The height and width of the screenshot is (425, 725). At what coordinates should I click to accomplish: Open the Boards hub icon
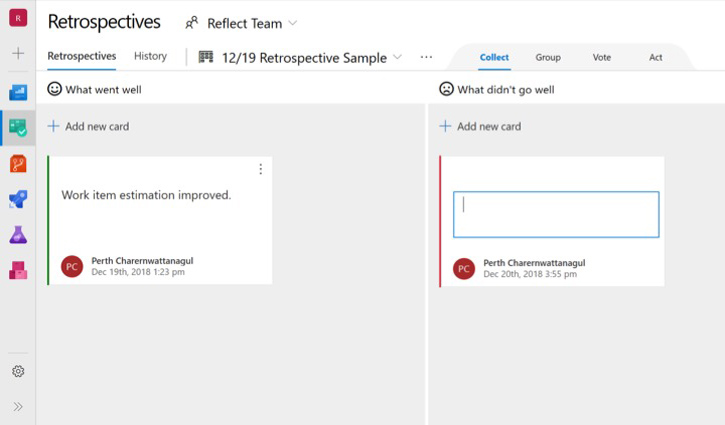click(18, 128)
